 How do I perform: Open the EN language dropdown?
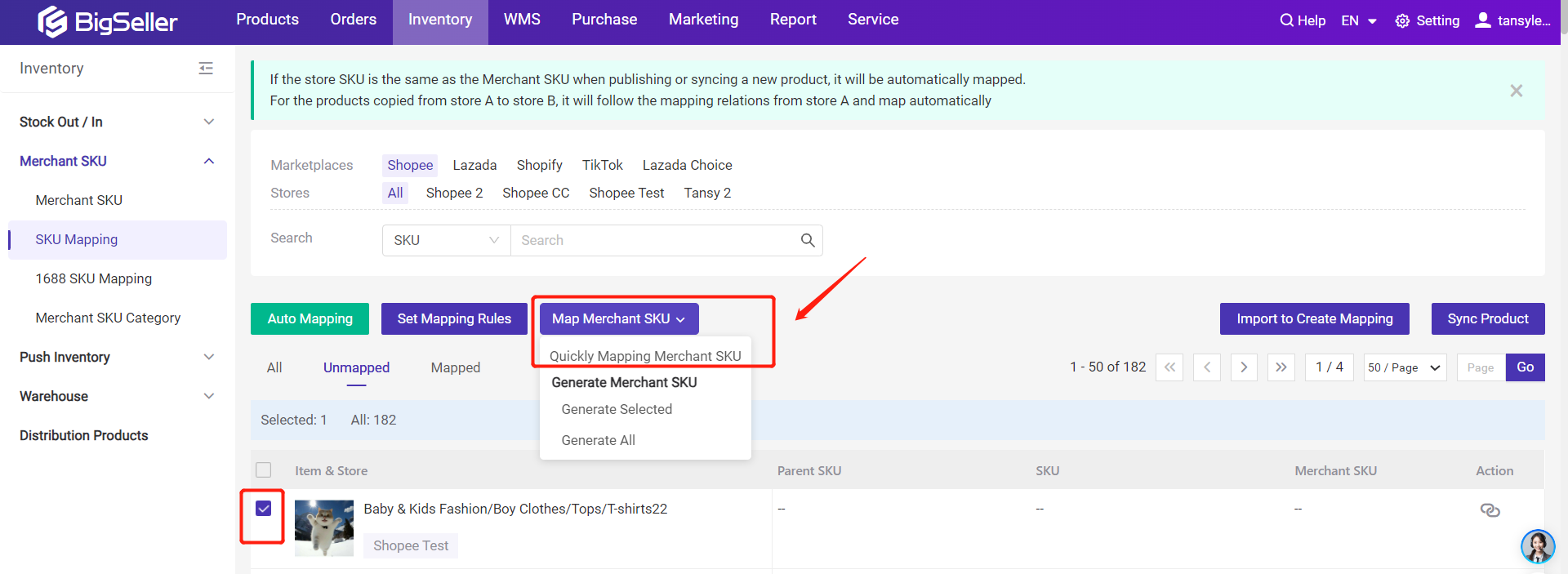tap(1359, 20)
